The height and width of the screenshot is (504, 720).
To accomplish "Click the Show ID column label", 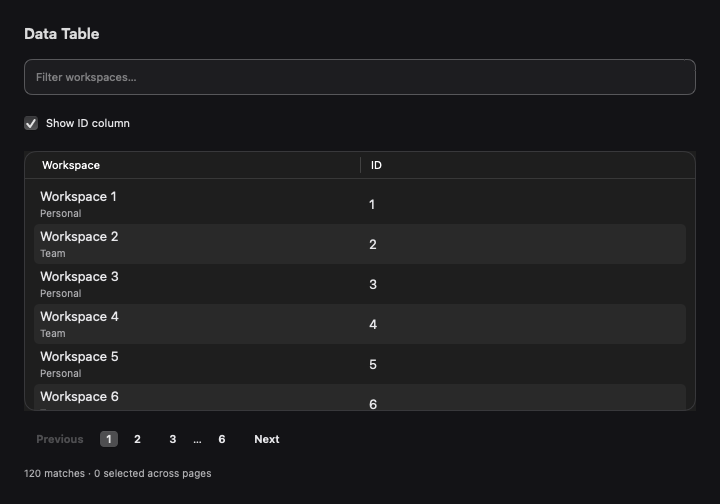I will (x=88, y=123).
